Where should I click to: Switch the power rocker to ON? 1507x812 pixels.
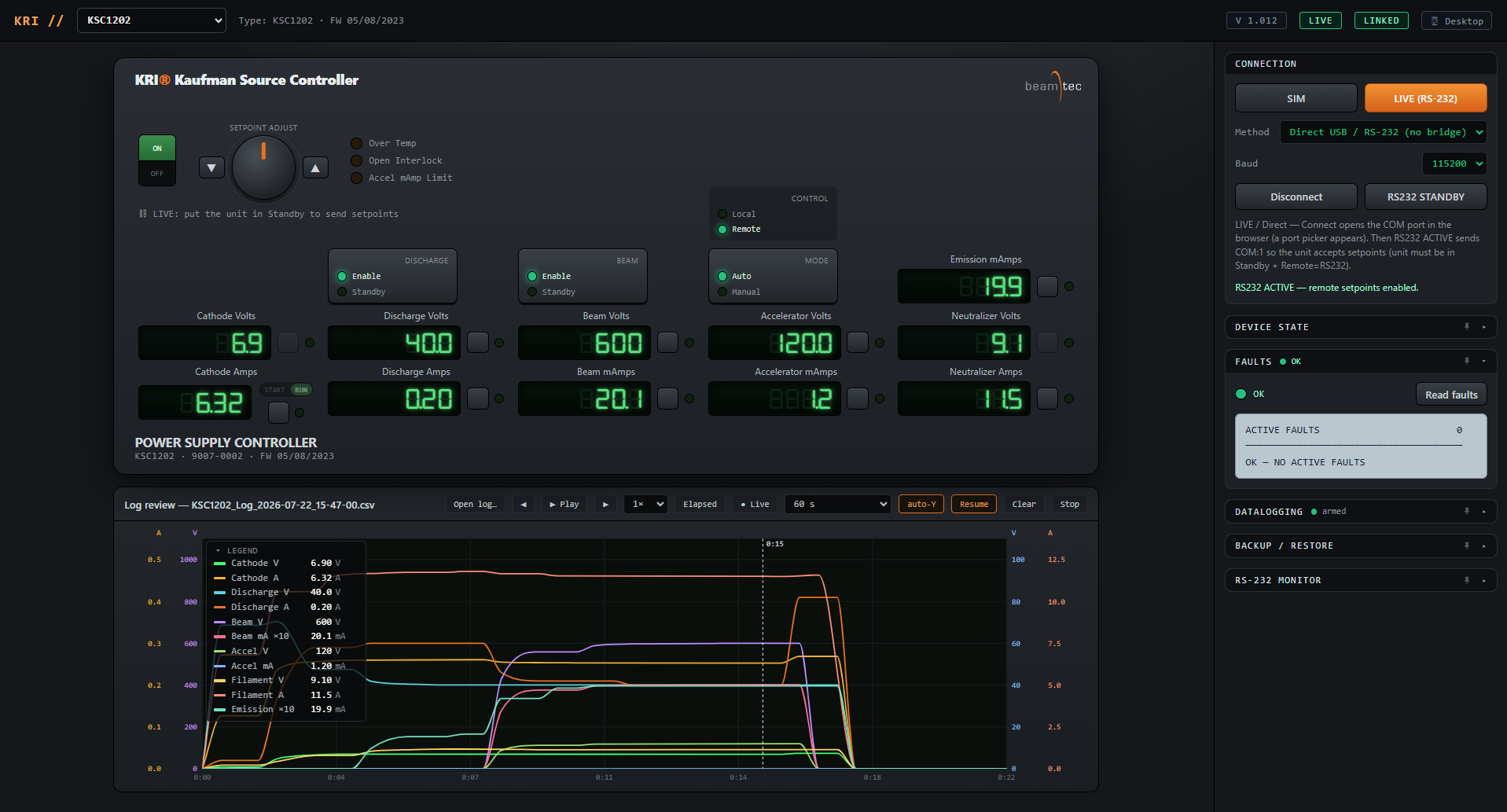[157, 148]
